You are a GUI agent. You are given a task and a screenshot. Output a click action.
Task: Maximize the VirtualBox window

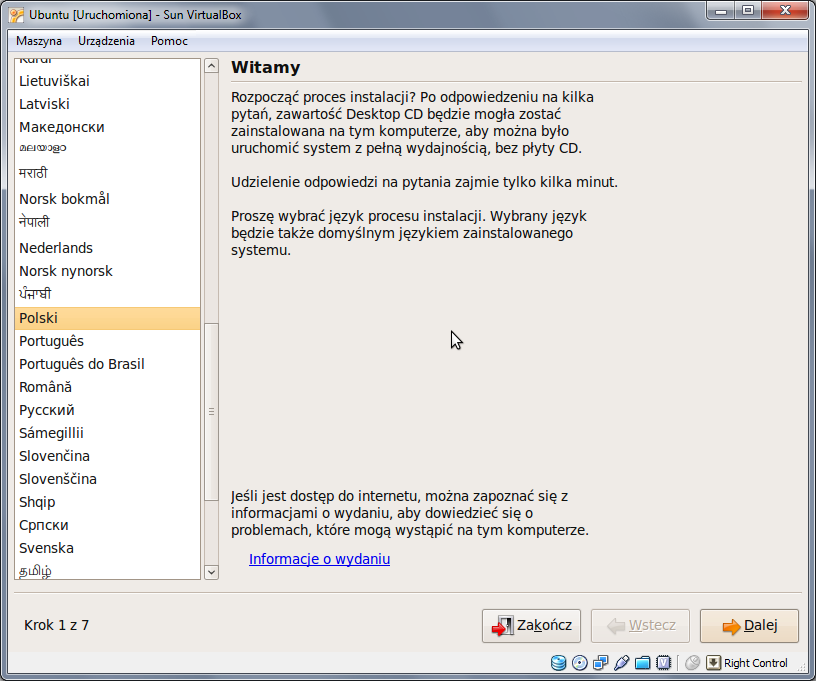748,10
